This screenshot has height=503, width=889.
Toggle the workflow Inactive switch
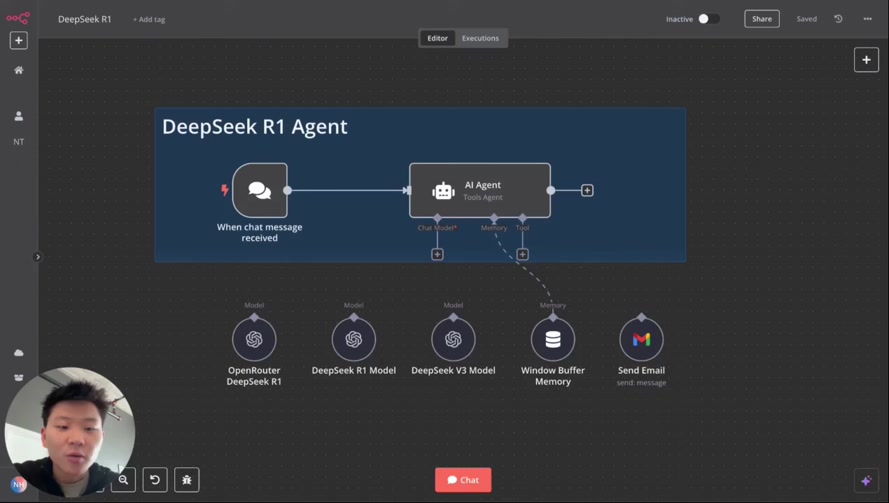[x=708, y=19]
